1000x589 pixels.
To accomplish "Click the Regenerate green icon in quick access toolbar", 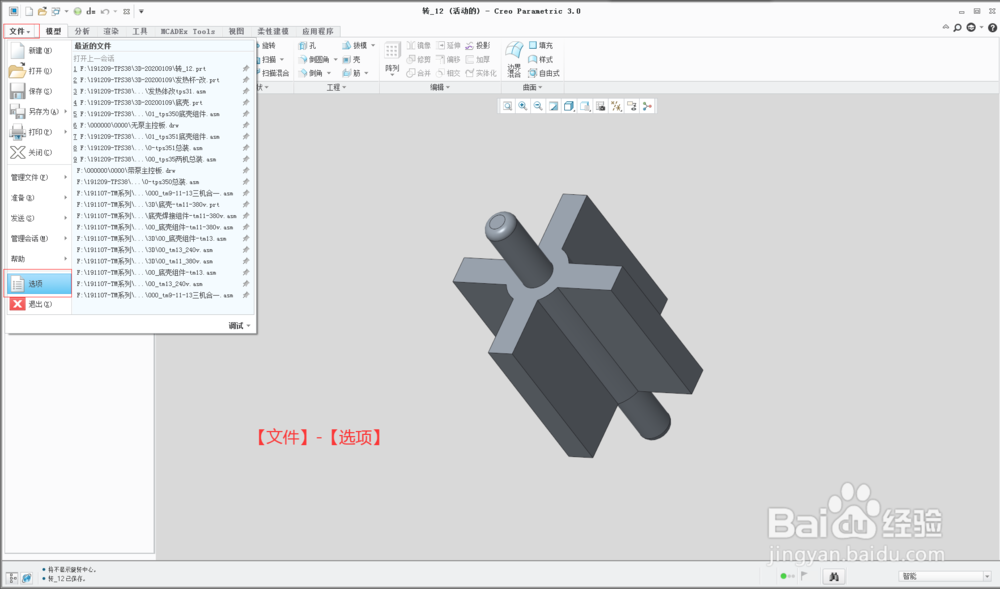I will (x=77, y=11).
